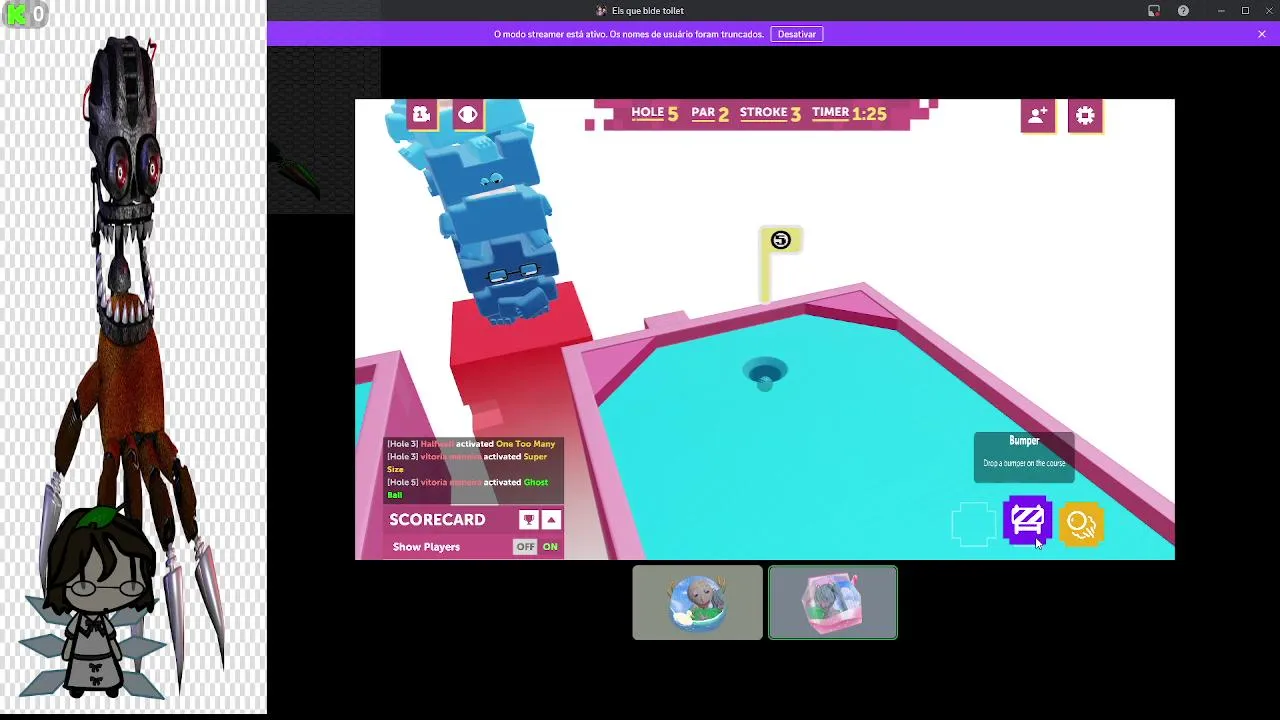Click the One Too Many activation log entry
Screen dimensions: 1280x720
click(471, 444)
